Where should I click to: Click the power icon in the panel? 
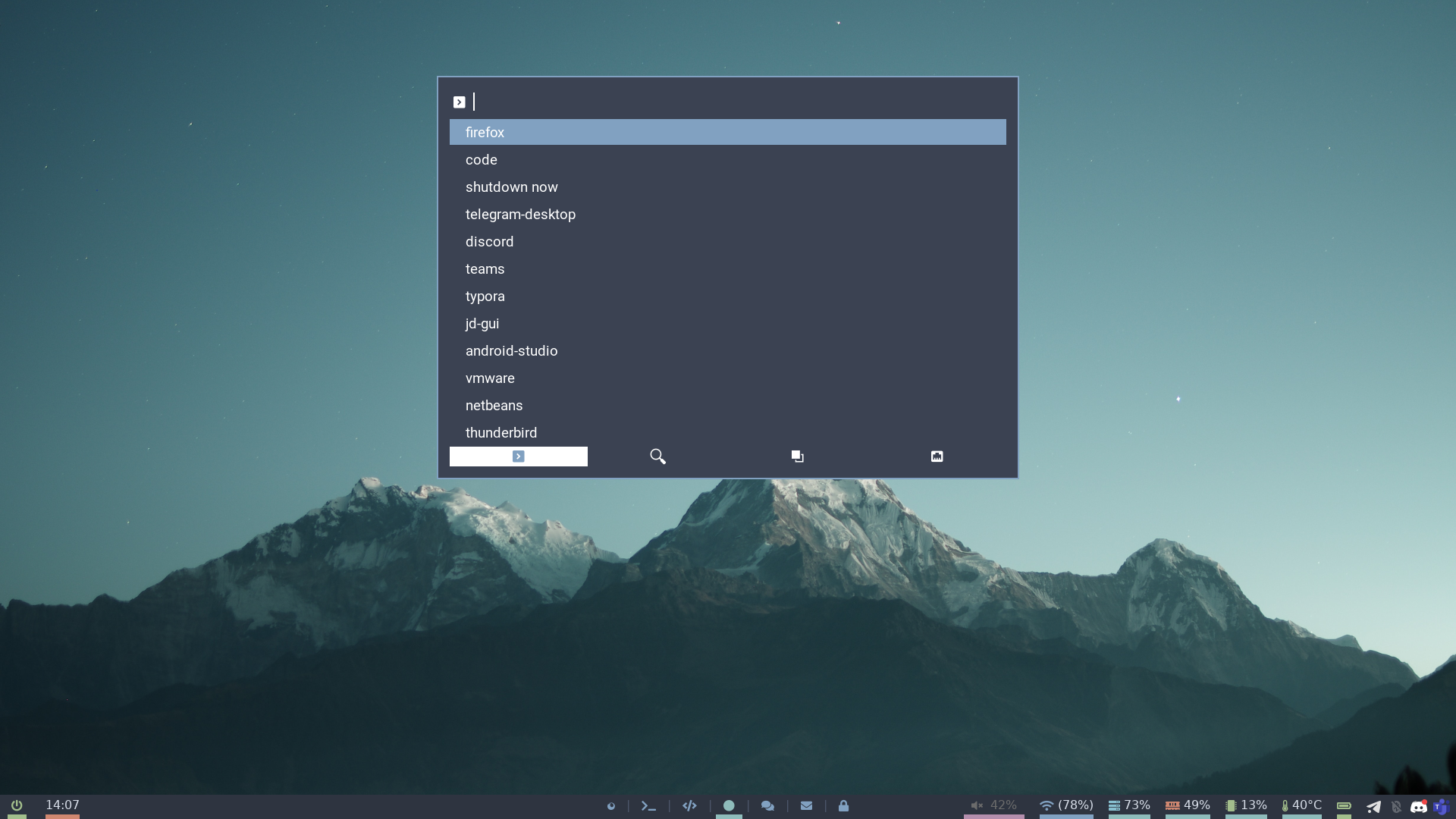pos(17,805)
